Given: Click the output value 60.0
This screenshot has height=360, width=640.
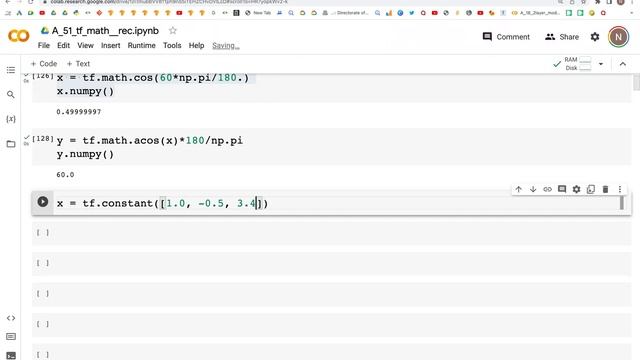Looking at the screenshot, I should click(x=65, y=175).
